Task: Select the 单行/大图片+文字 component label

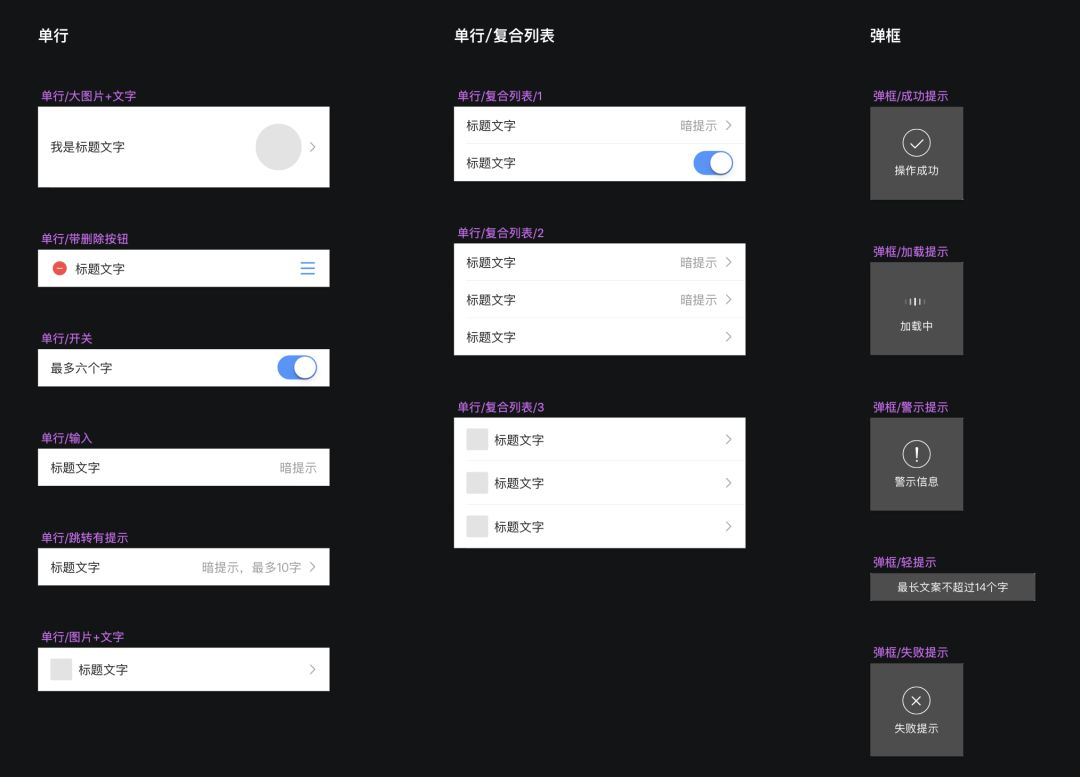Action: point(88,96)
